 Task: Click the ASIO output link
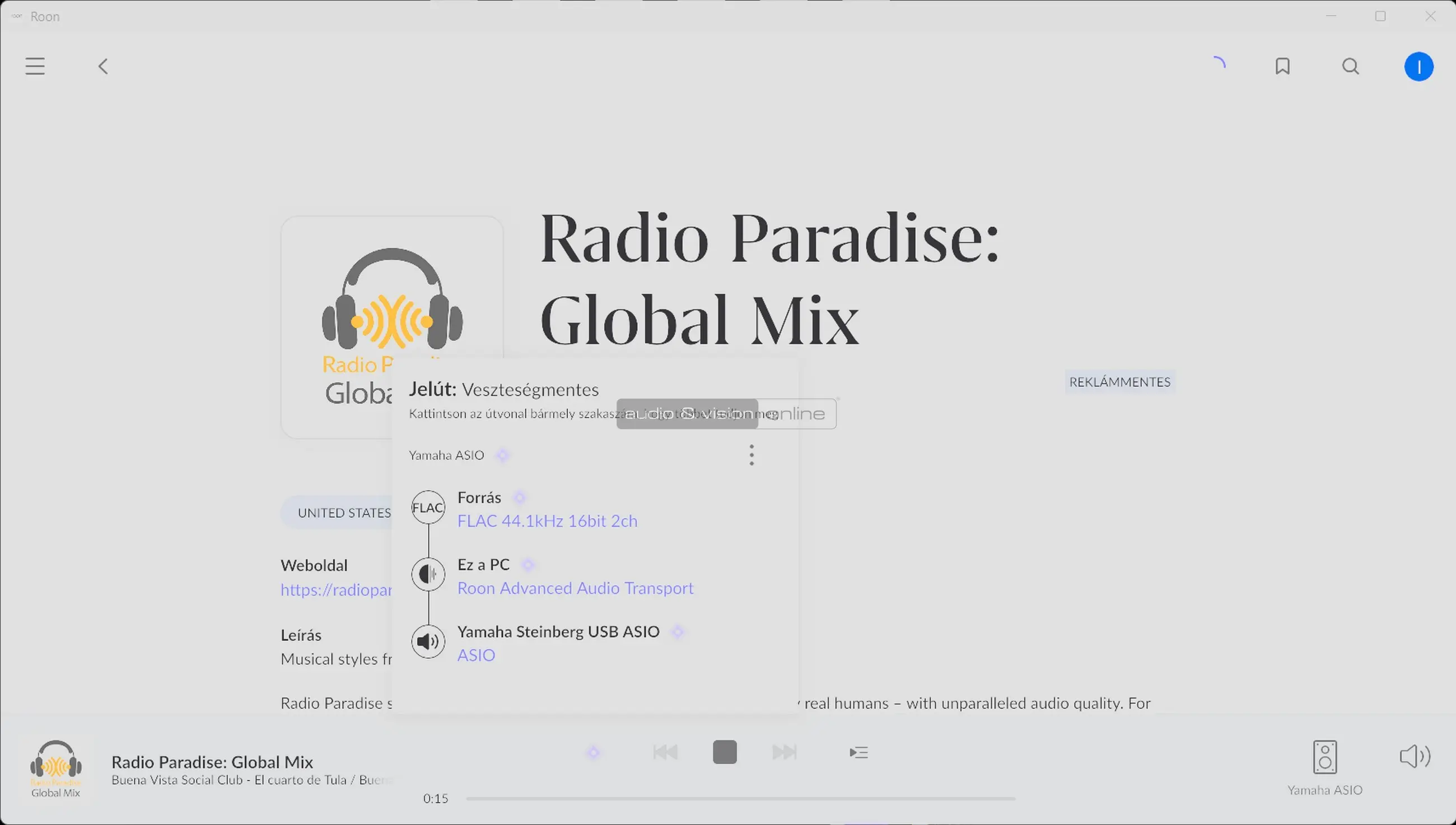[x=476, y=655]
